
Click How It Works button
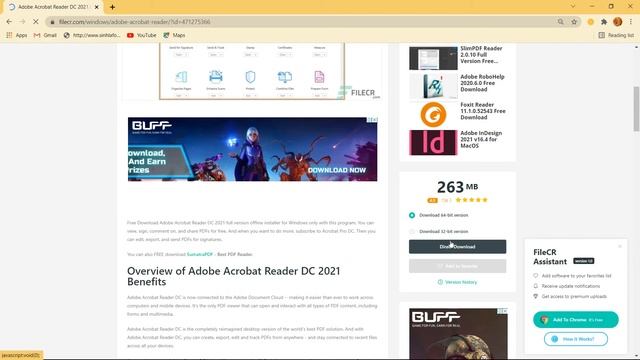tap(576, 339)
